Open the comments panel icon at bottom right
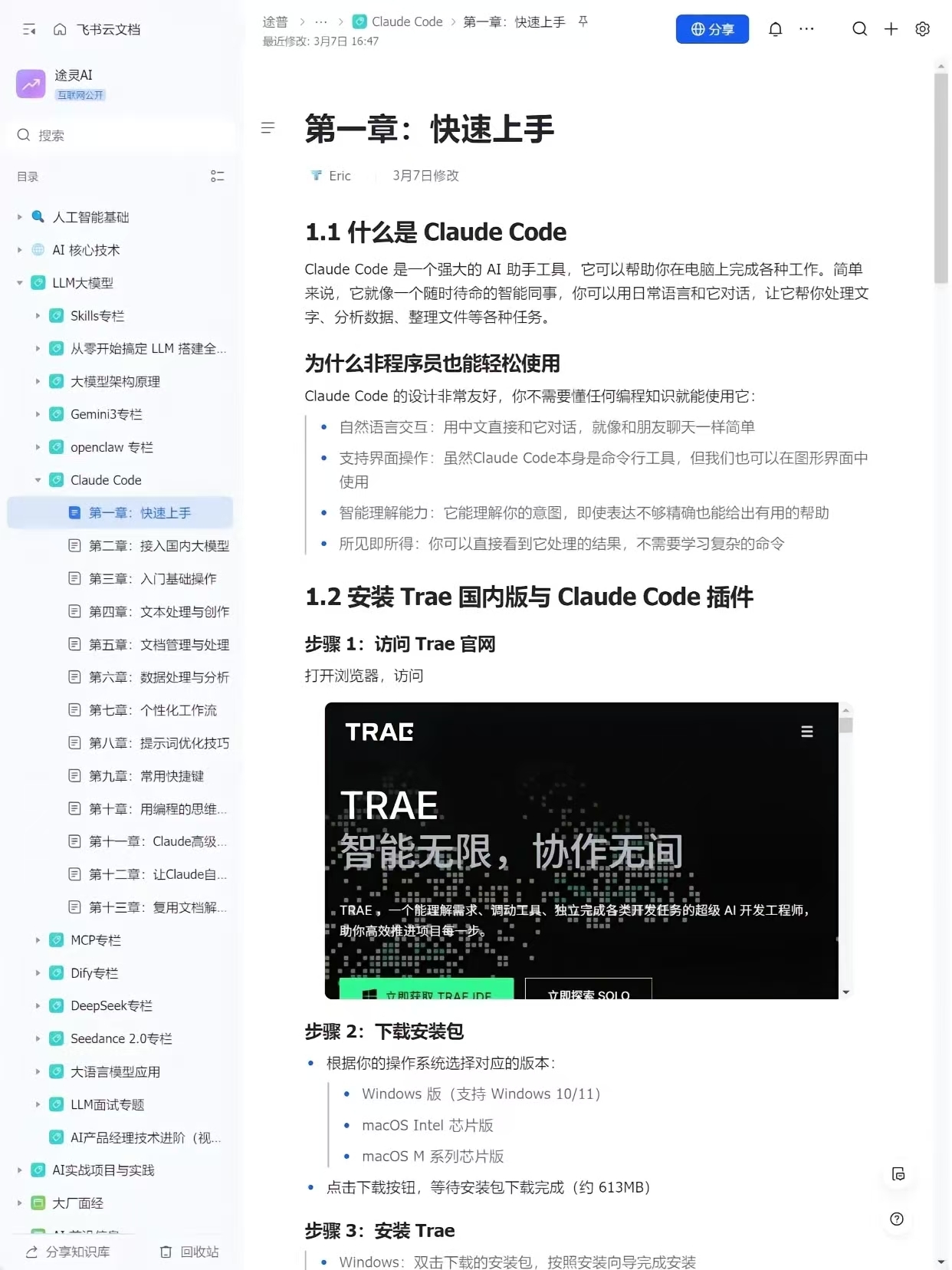This screenshot has width=952, height=1270. [x=898, y=1174]
